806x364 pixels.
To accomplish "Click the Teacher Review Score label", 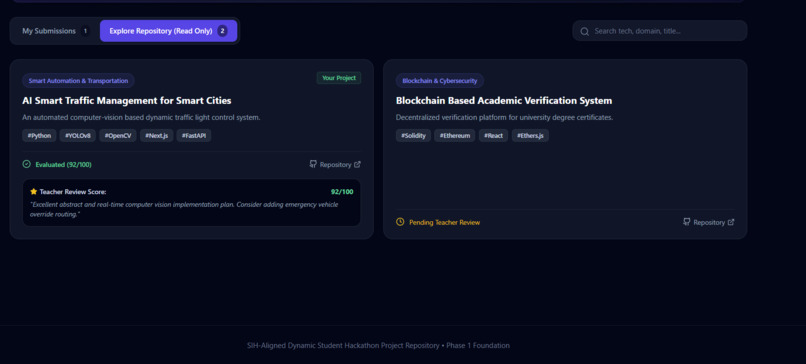I will coord(73,192).
